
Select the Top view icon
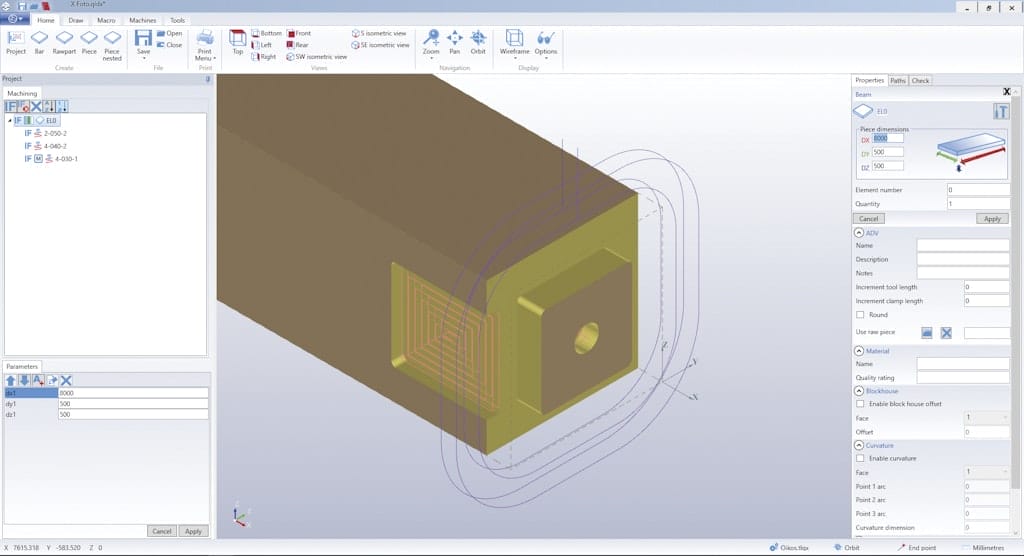pyautogui.click(x=238, y=40)
